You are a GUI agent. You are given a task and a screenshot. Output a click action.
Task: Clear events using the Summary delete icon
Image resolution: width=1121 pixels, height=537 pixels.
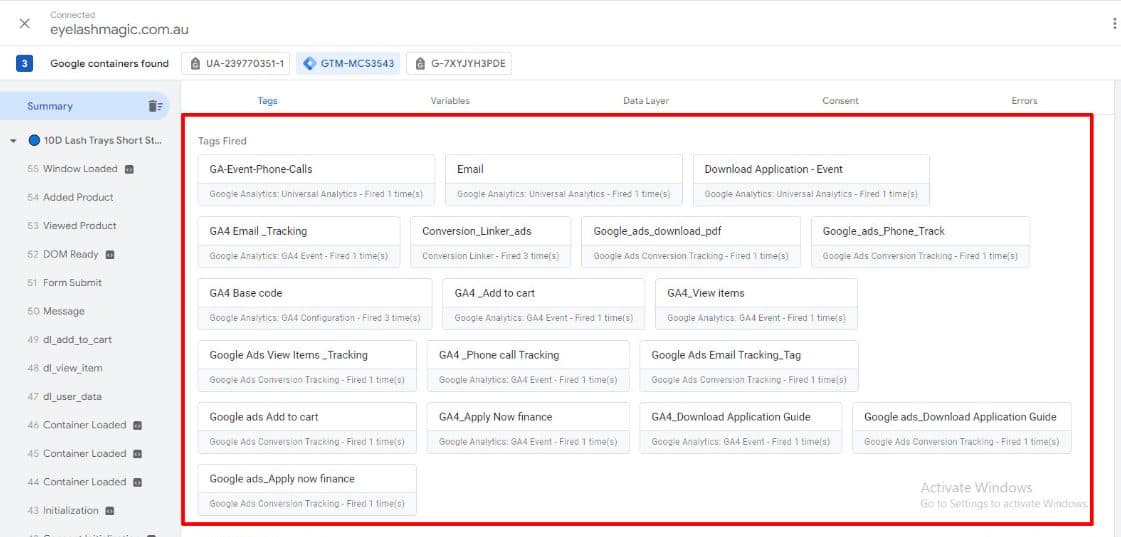point(155,106)
